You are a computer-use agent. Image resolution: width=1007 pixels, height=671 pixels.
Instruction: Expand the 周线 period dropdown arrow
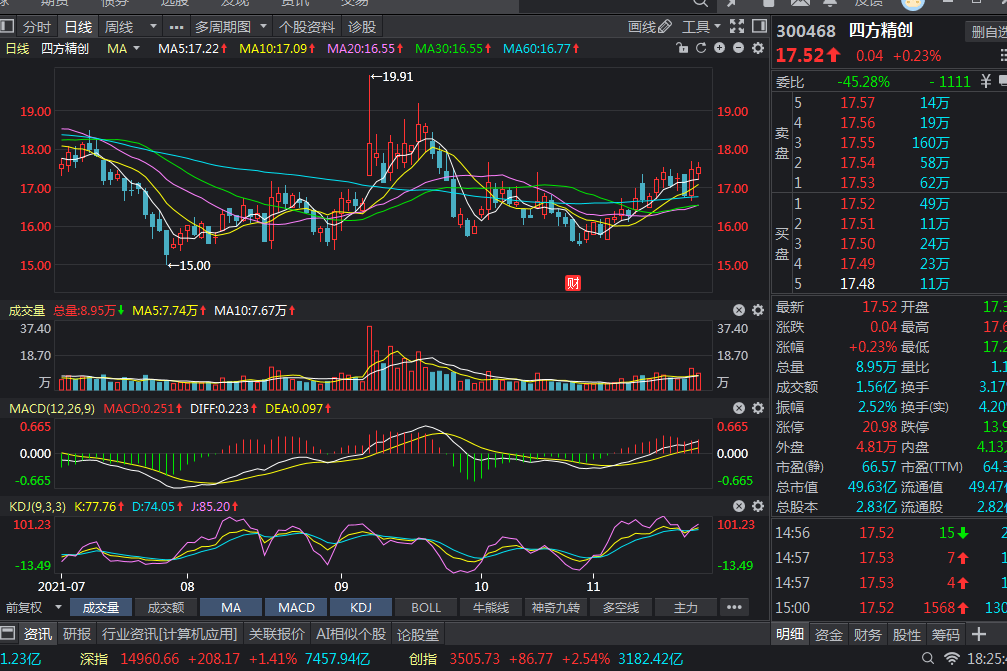153,27
